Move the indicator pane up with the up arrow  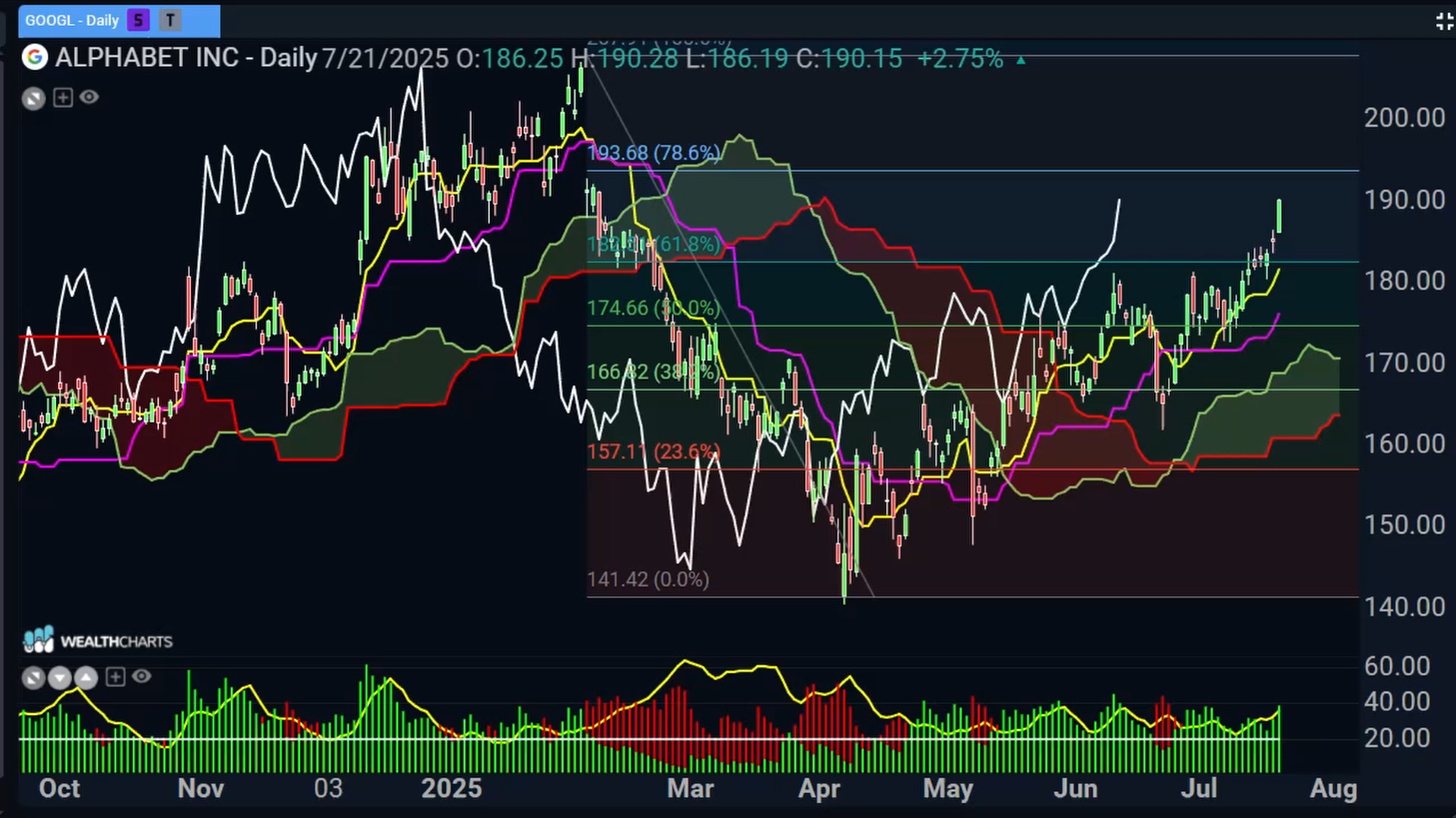coord(86,678)
